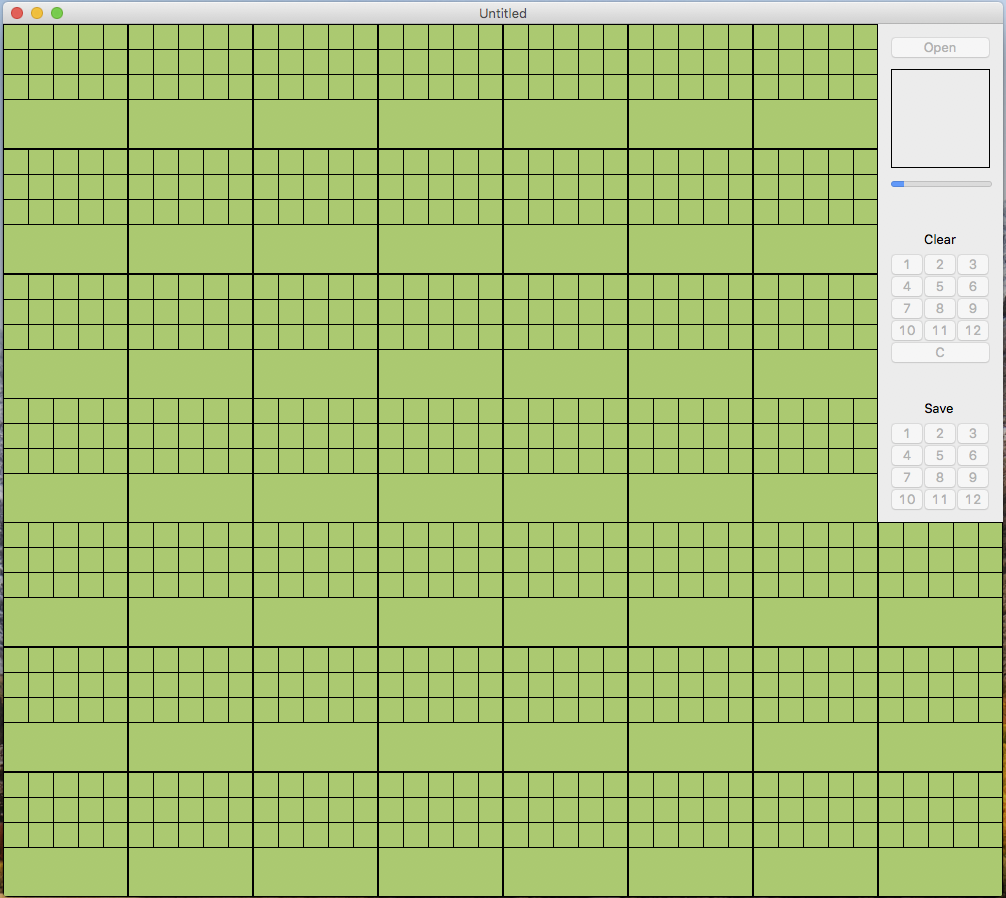Clear slot 1 in the Clear group
Viewport: 1006px width, 898px height.
[907, 264]
